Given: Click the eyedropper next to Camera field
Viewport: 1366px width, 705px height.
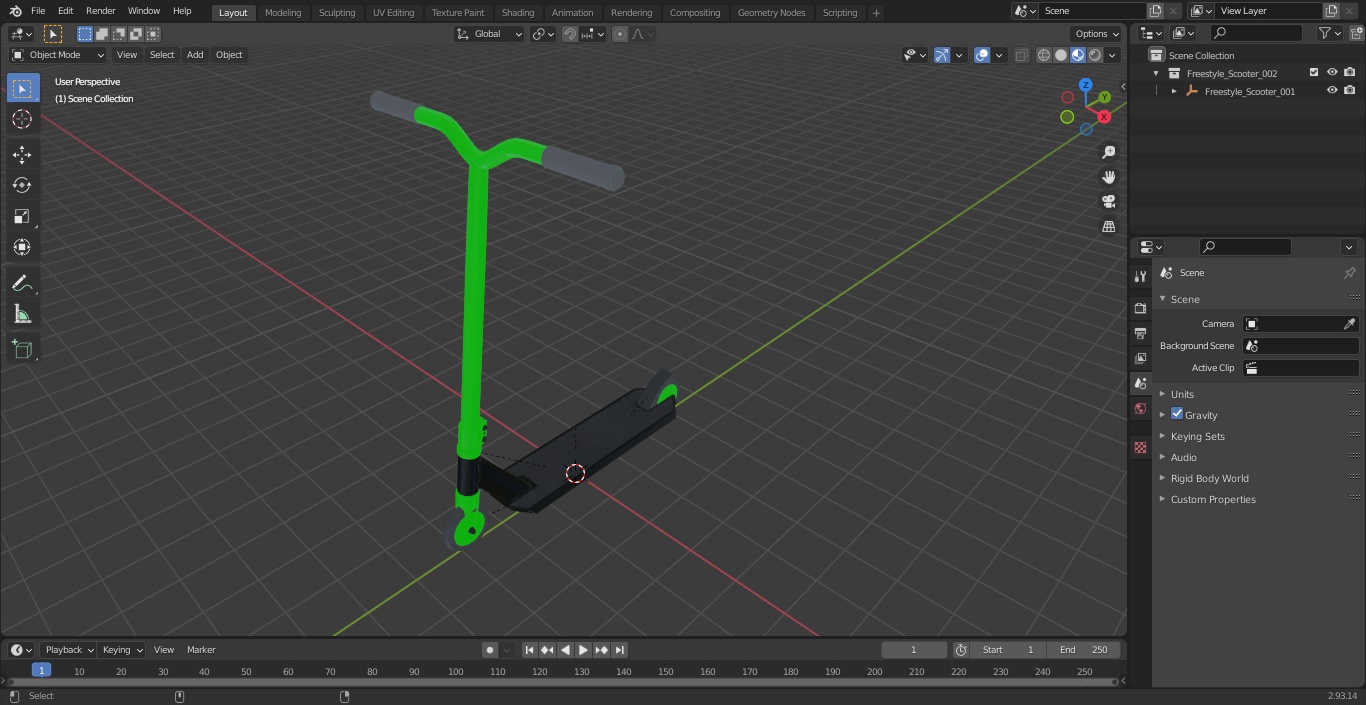Looking at the screenshot, I should 1349,324.
